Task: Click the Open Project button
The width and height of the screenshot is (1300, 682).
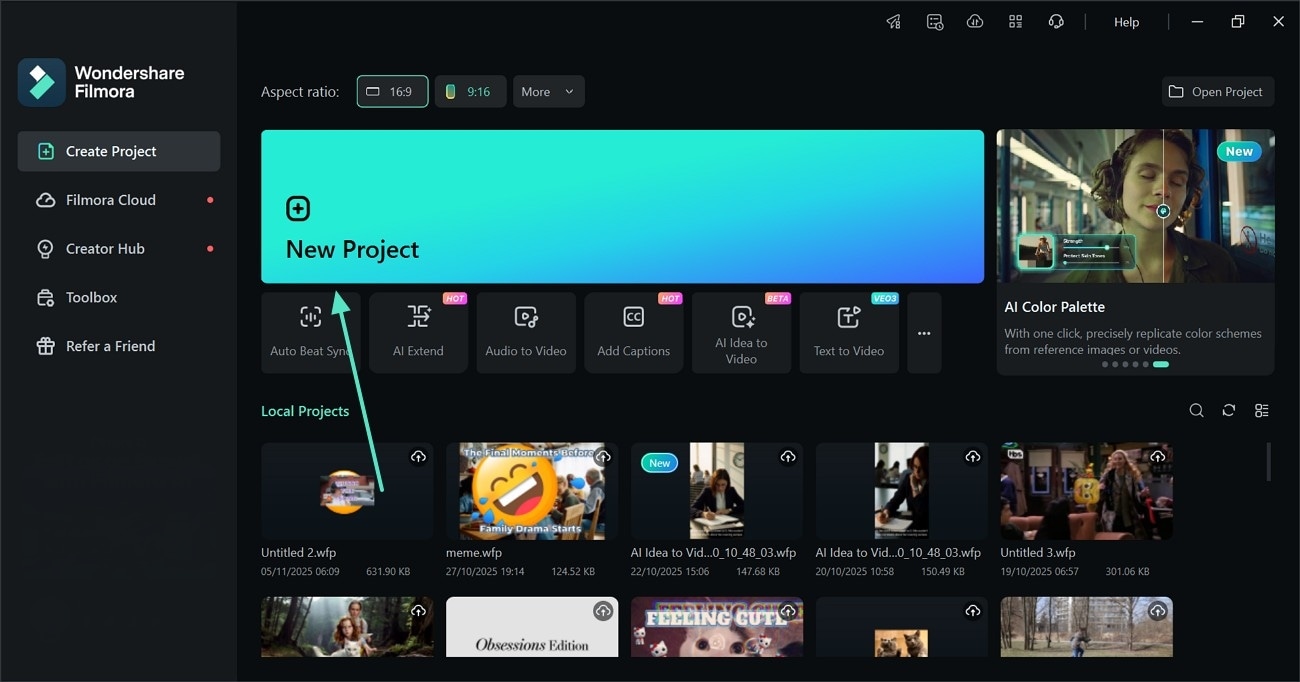Action: pos(1218,92)
